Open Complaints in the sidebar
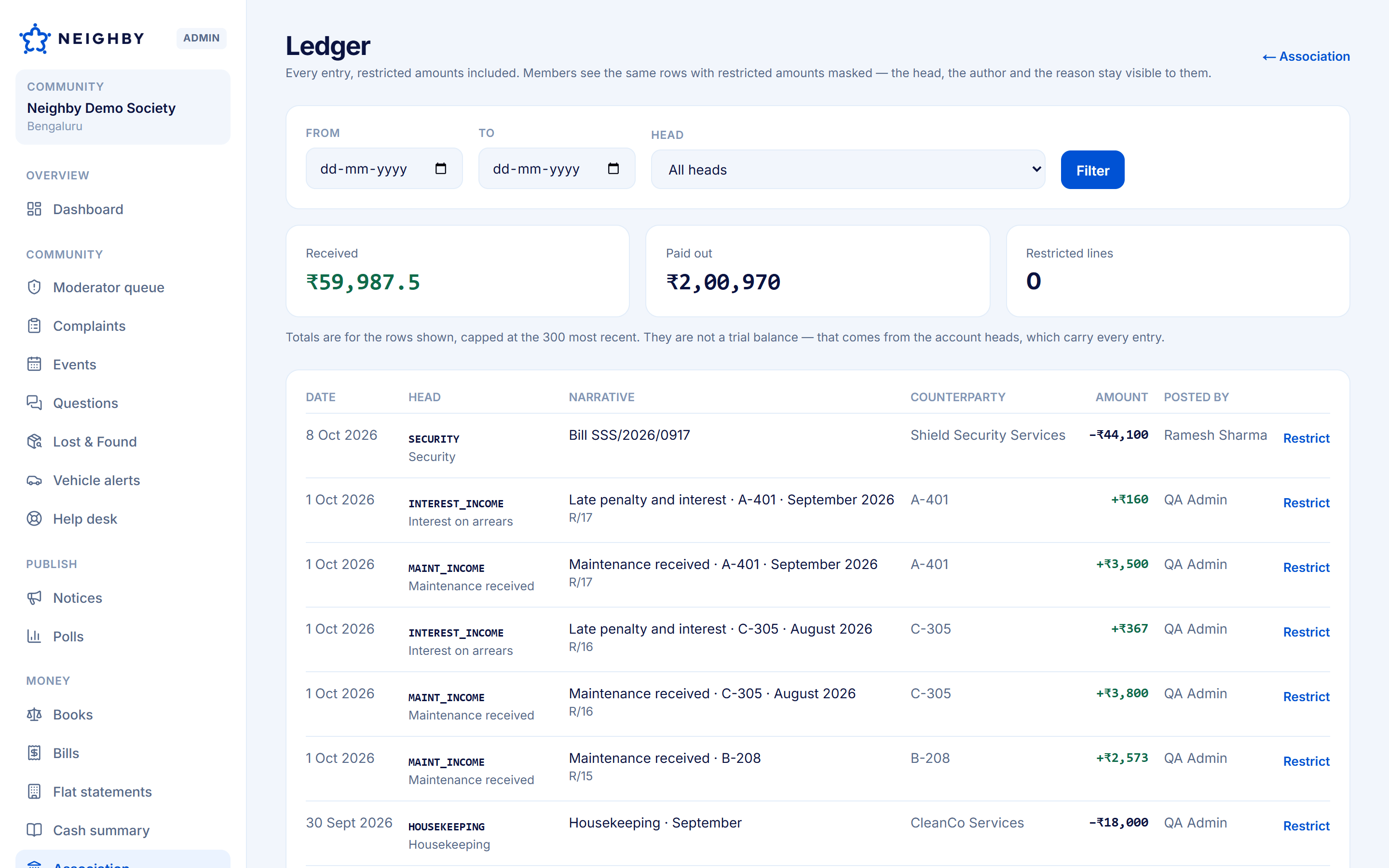This screenshot has width=1389, height=868. click(x=123, y=325)
